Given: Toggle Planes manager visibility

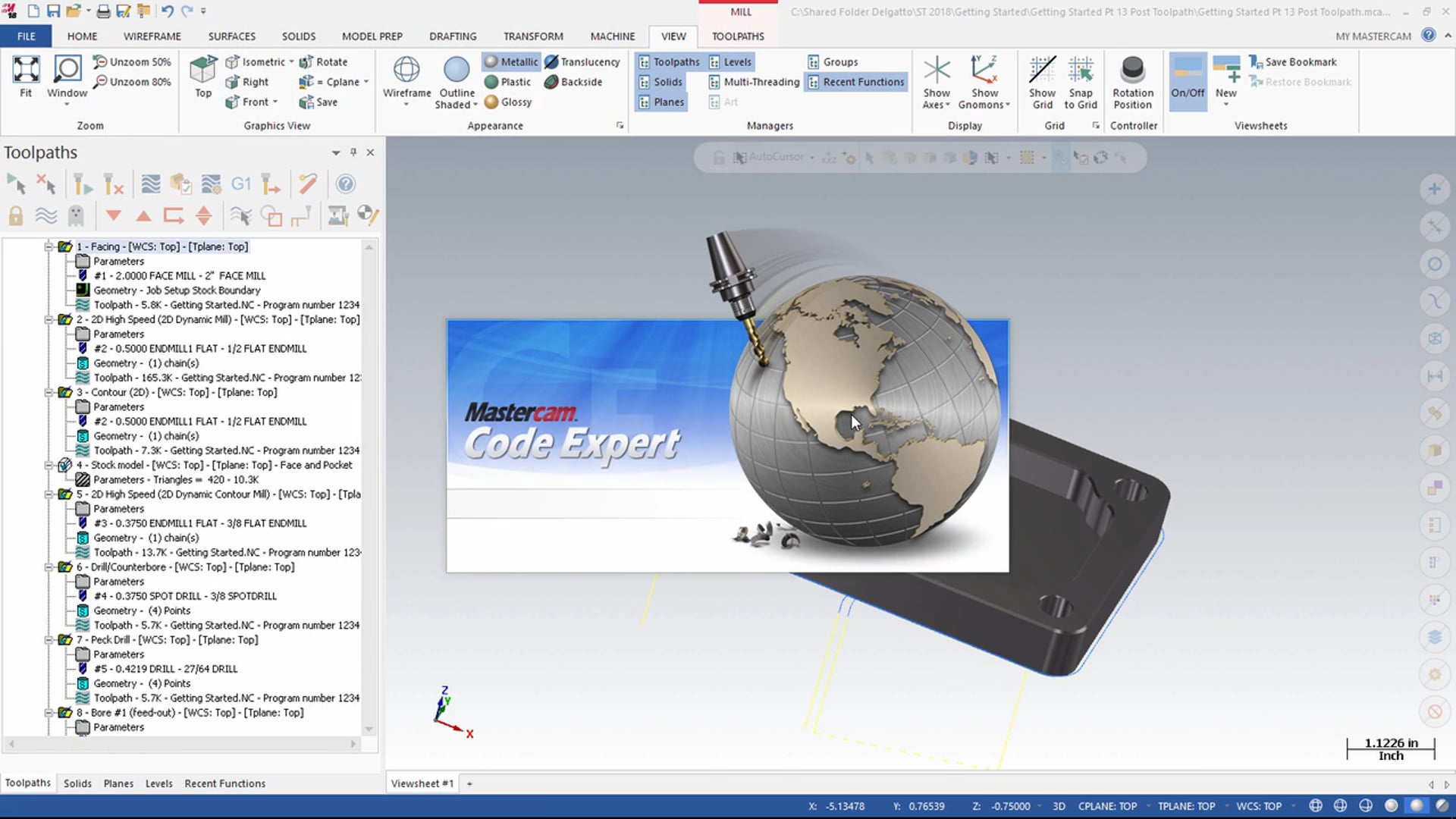Looking at the screenshot, I should tap(661, 102).
